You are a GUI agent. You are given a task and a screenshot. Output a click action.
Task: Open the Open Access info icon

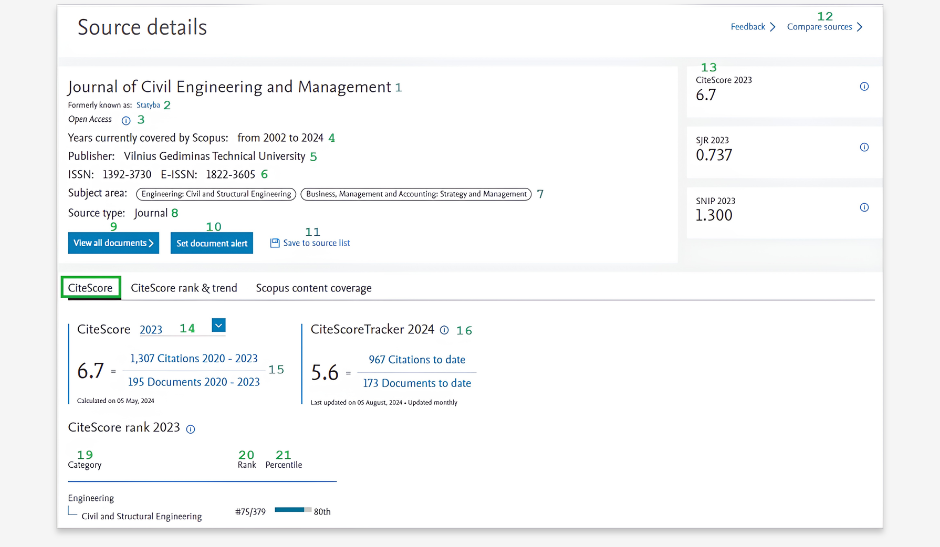pos(126,121)
